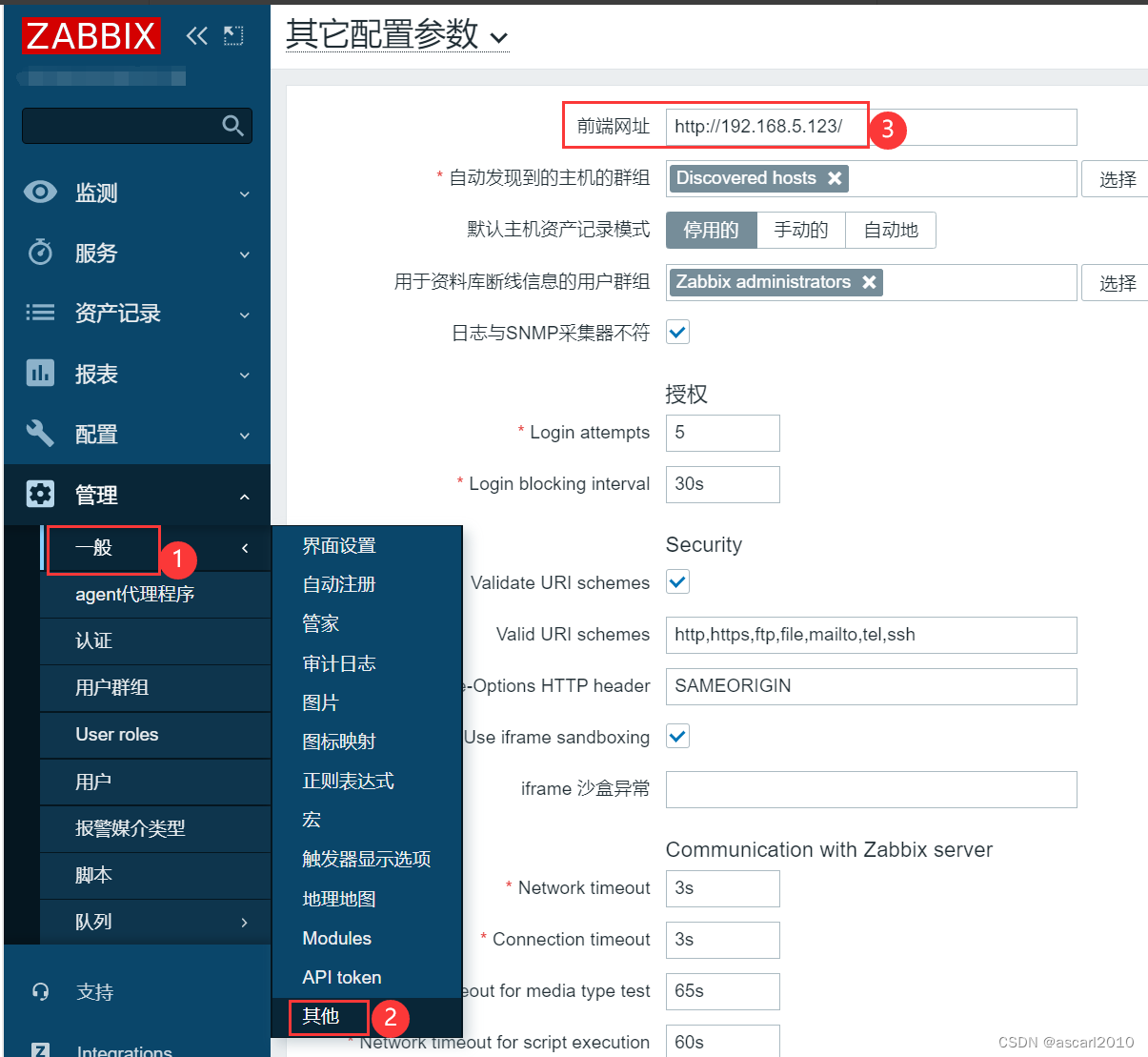This screenshot has height=1057, width=1148.
Task: Collapse the sidebar with the double-arrow icon
Action: pos(197,35)
